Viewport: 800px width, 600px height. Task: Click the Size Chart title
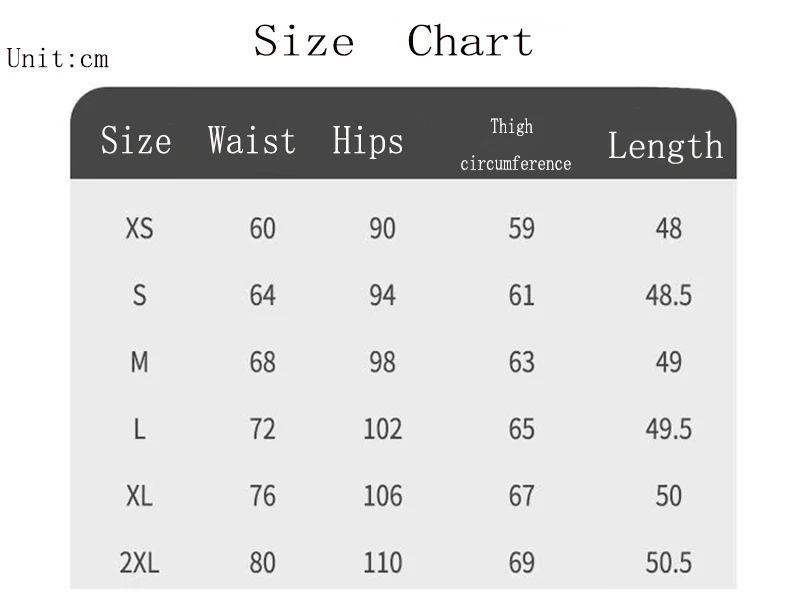[393, 41]
